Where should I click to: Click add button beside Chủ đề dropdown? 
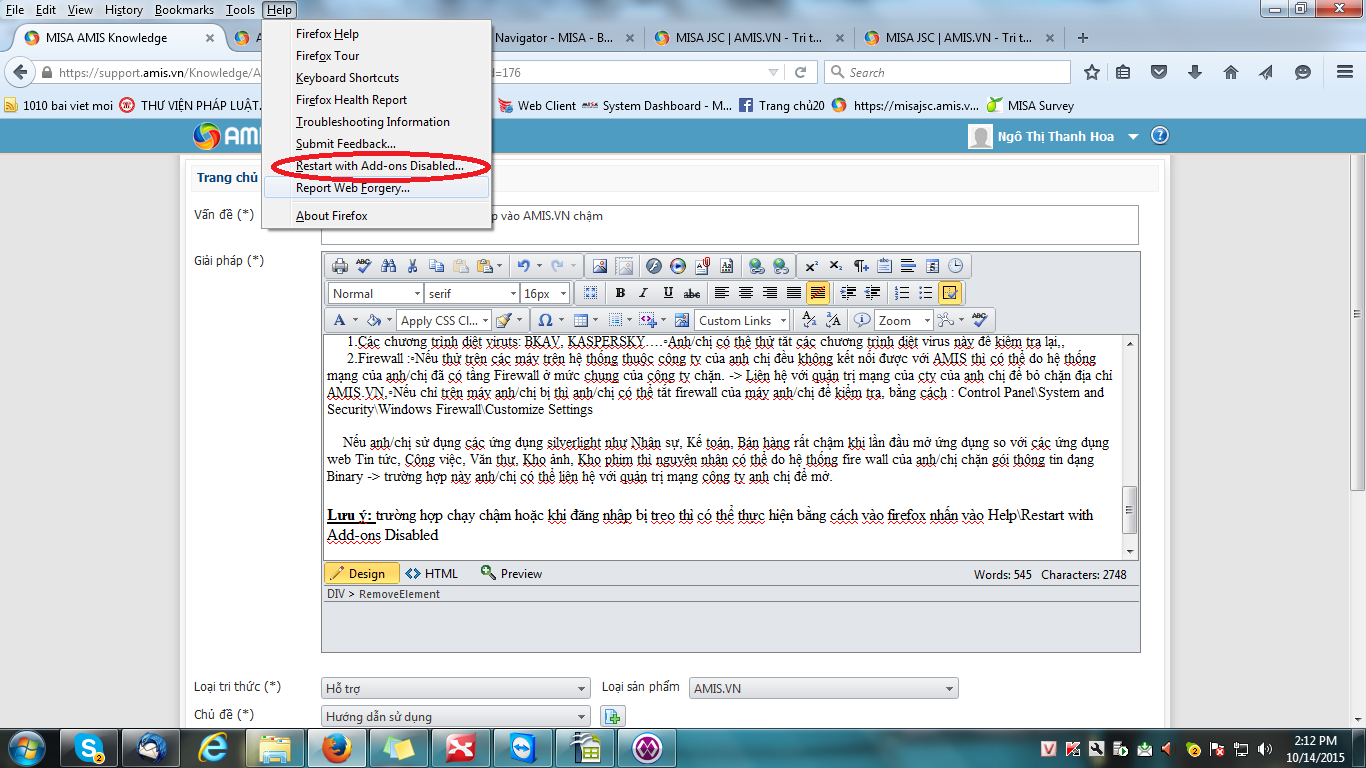612,716
